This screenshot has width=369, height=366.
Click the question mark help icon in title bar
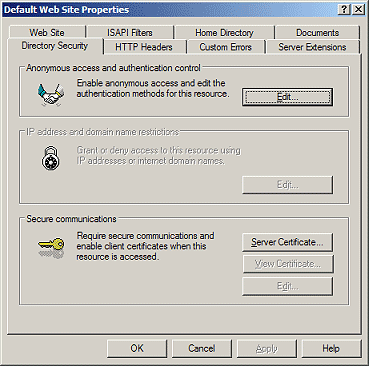click(x=344, y=9)
